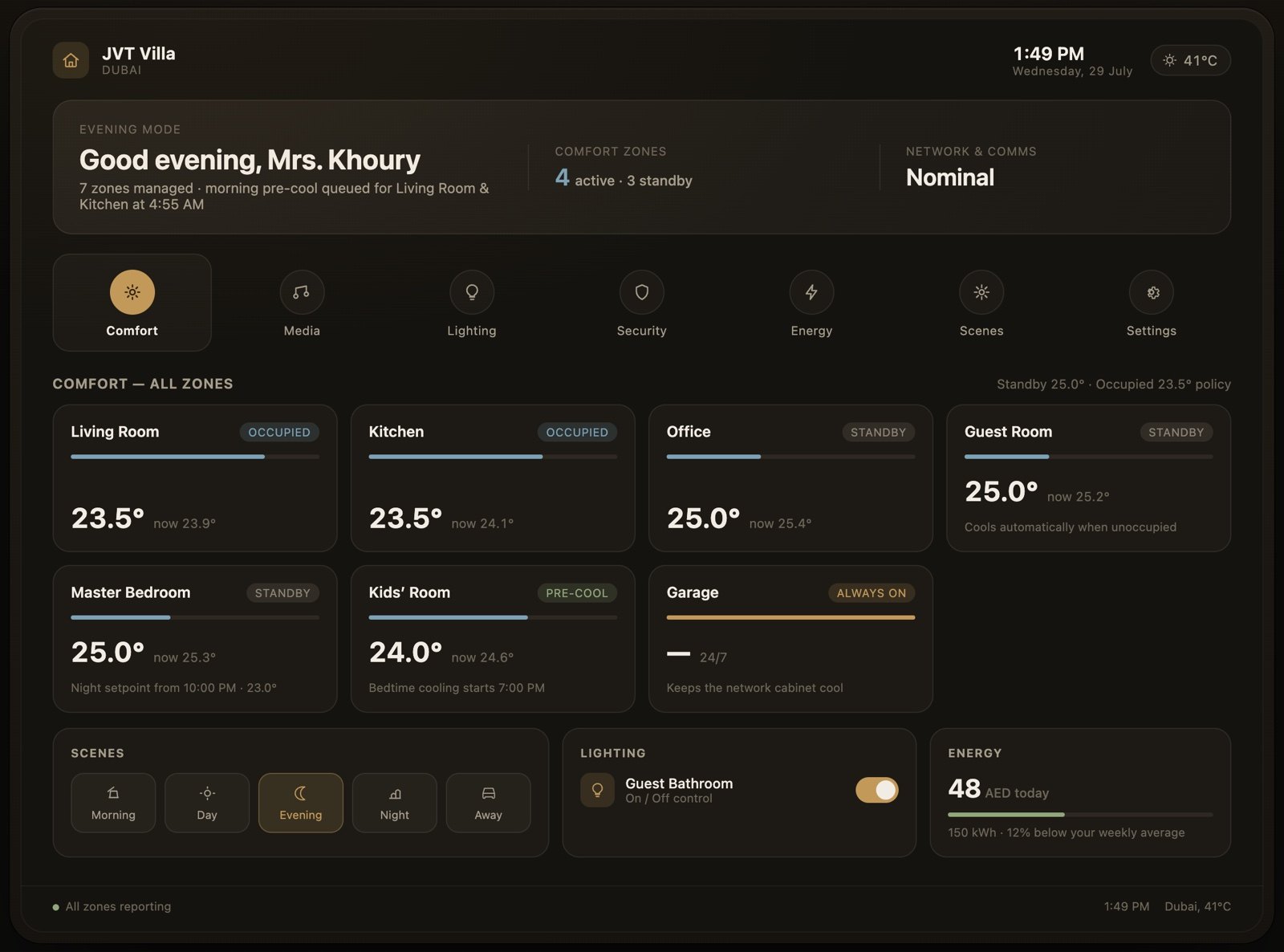
Task: Click the Garage orange level bar
Action: click(x=790, y=617)
